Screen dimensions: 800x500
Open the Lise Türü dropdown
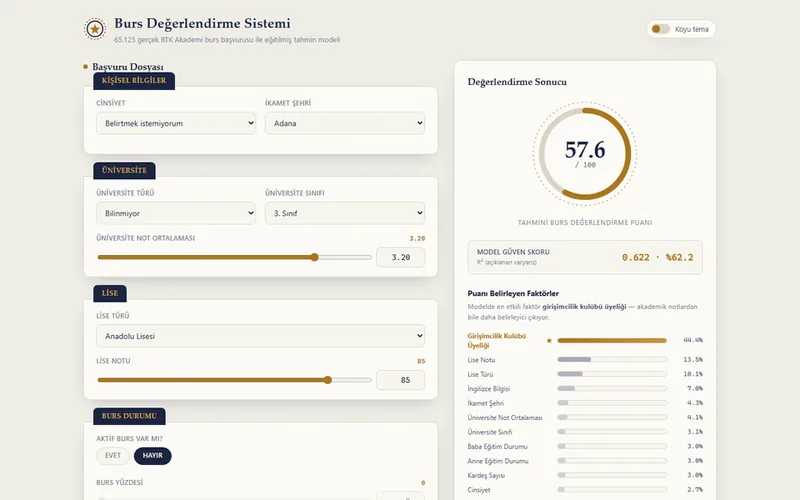[261, 336]
